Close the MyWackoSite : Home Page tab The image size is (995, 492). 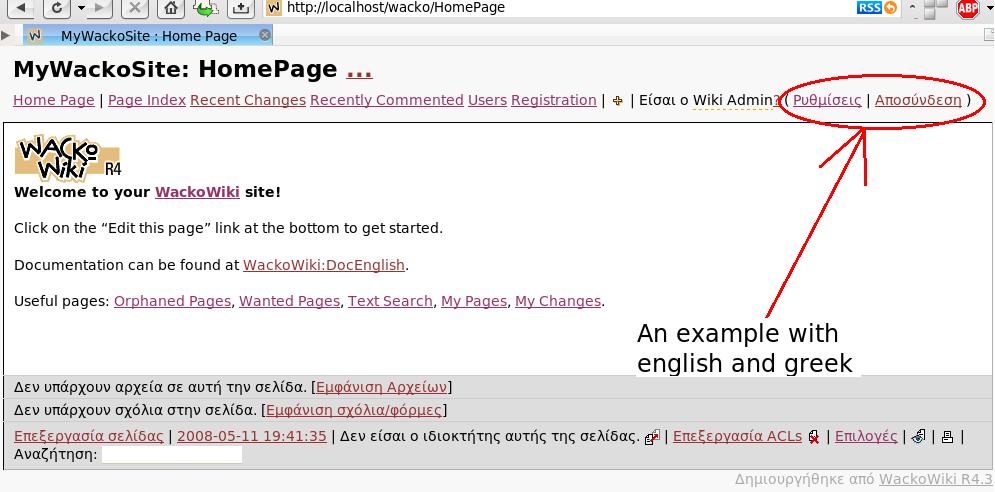pos(264,36)
